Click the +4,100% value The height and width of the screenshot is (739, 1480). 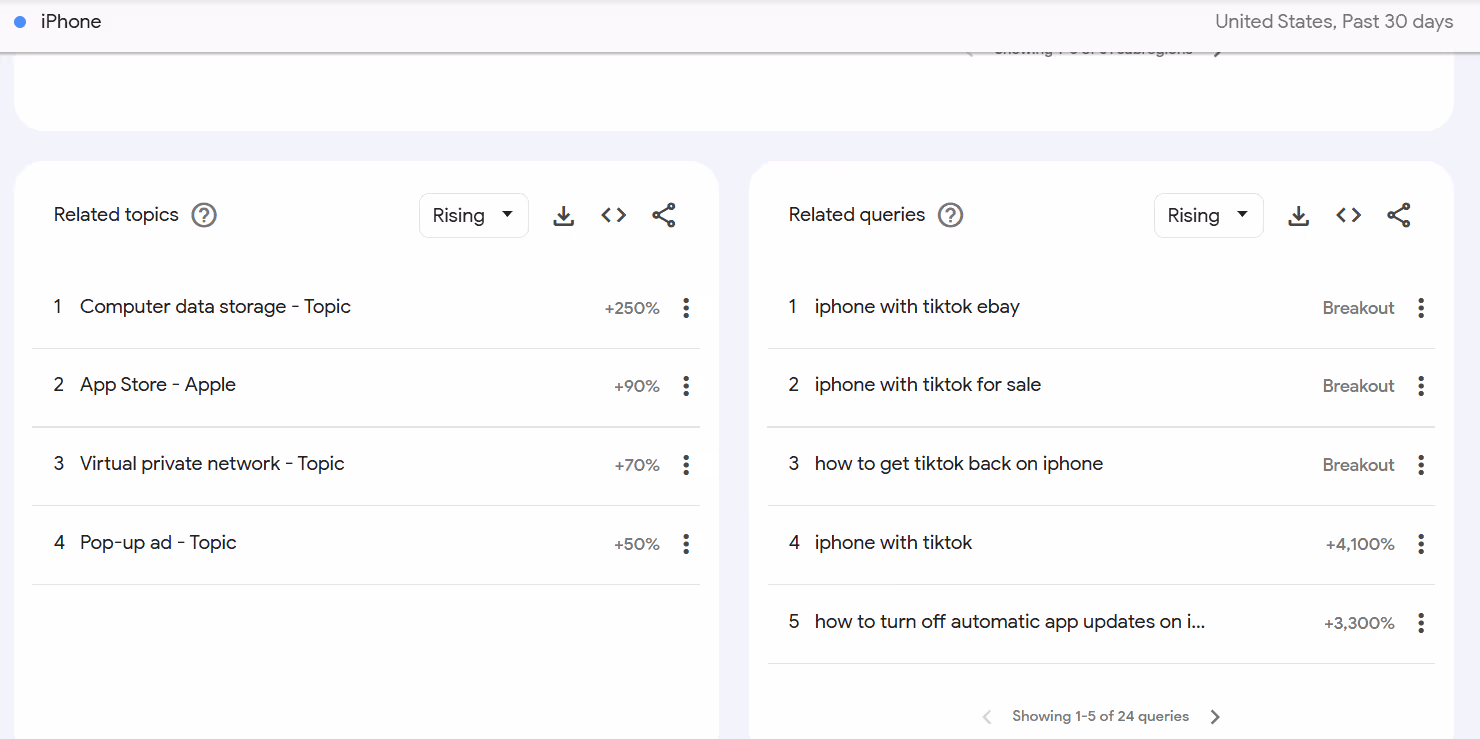click(1360, 545)
